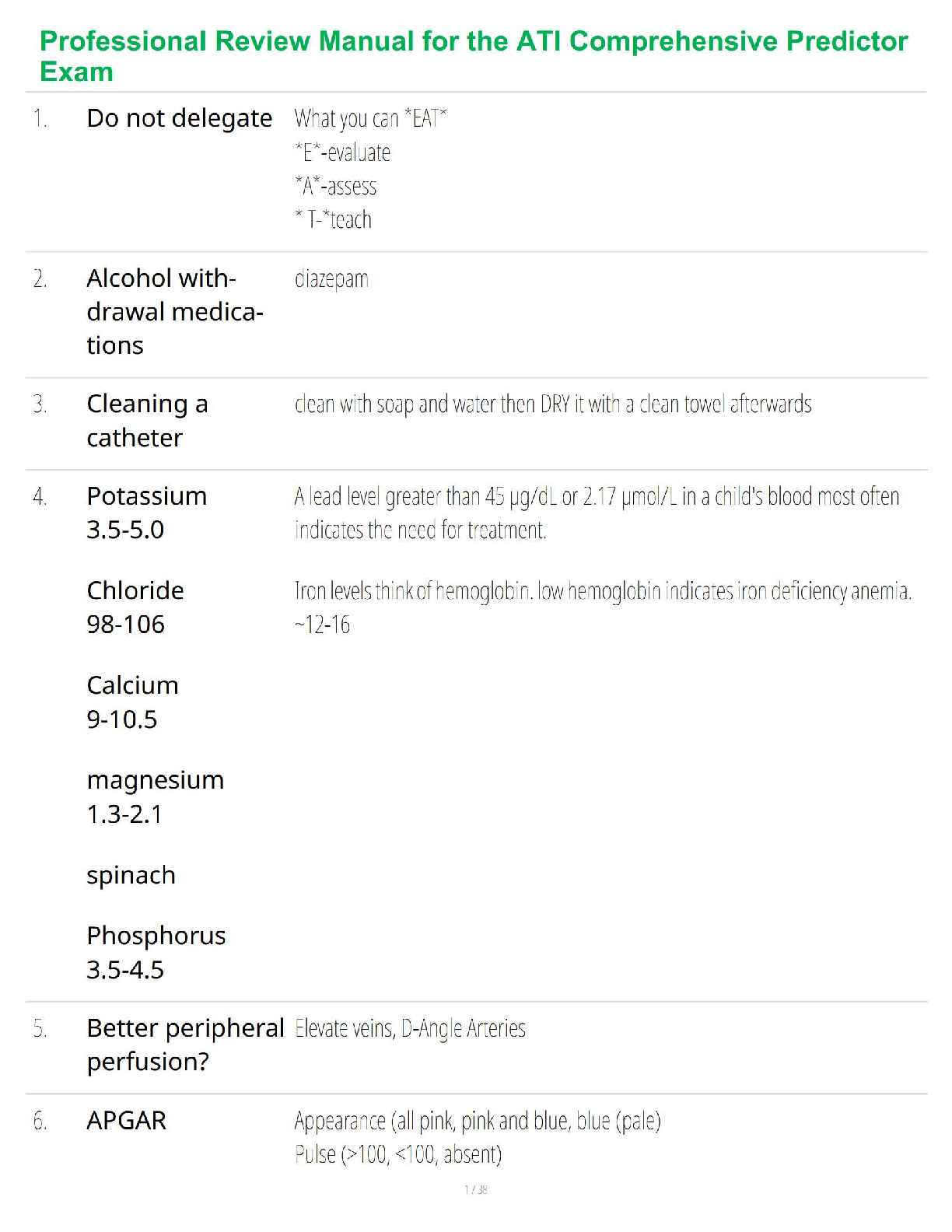
Task: Click the "*A*-assess" line
Action: [x=335, y=187]
